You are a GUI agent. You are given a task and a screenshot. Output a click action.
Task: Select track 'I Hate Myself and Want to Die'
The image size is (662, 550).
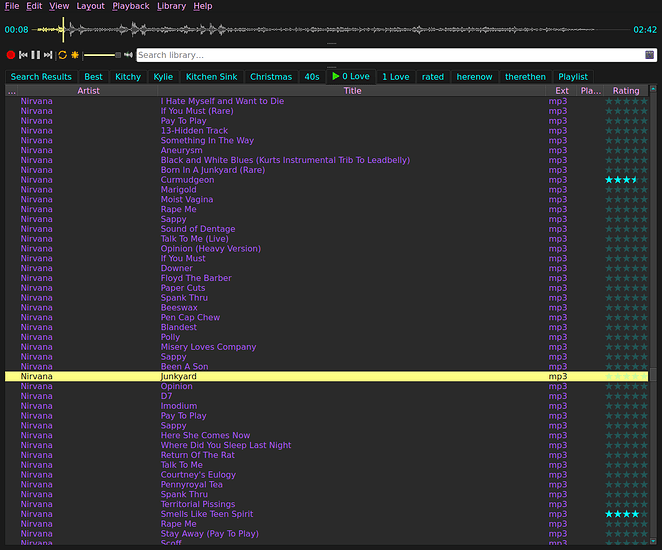click(x=326, y=101)
